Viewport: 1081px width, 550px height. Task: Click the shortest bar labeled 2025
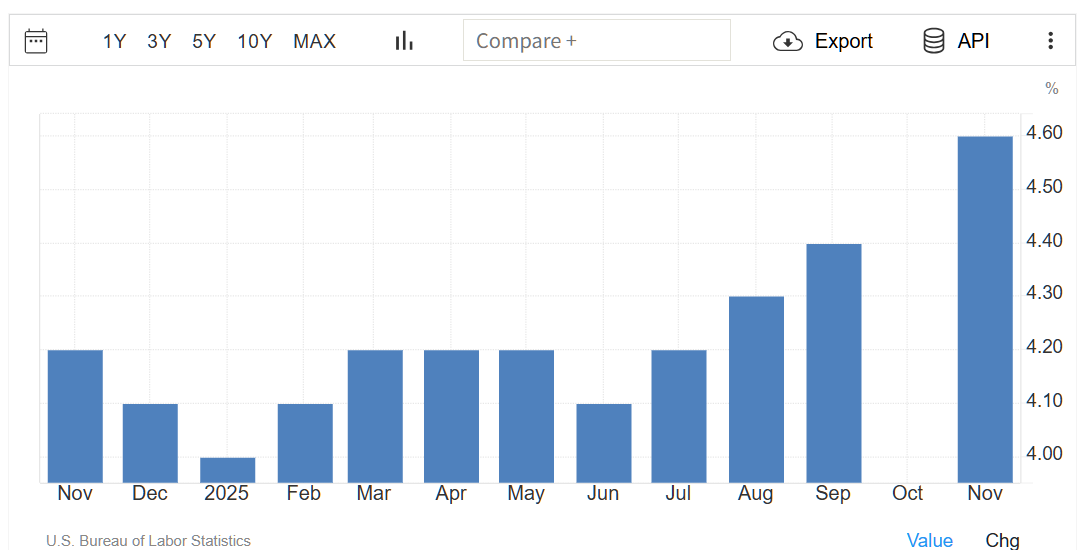coord(227,470)
